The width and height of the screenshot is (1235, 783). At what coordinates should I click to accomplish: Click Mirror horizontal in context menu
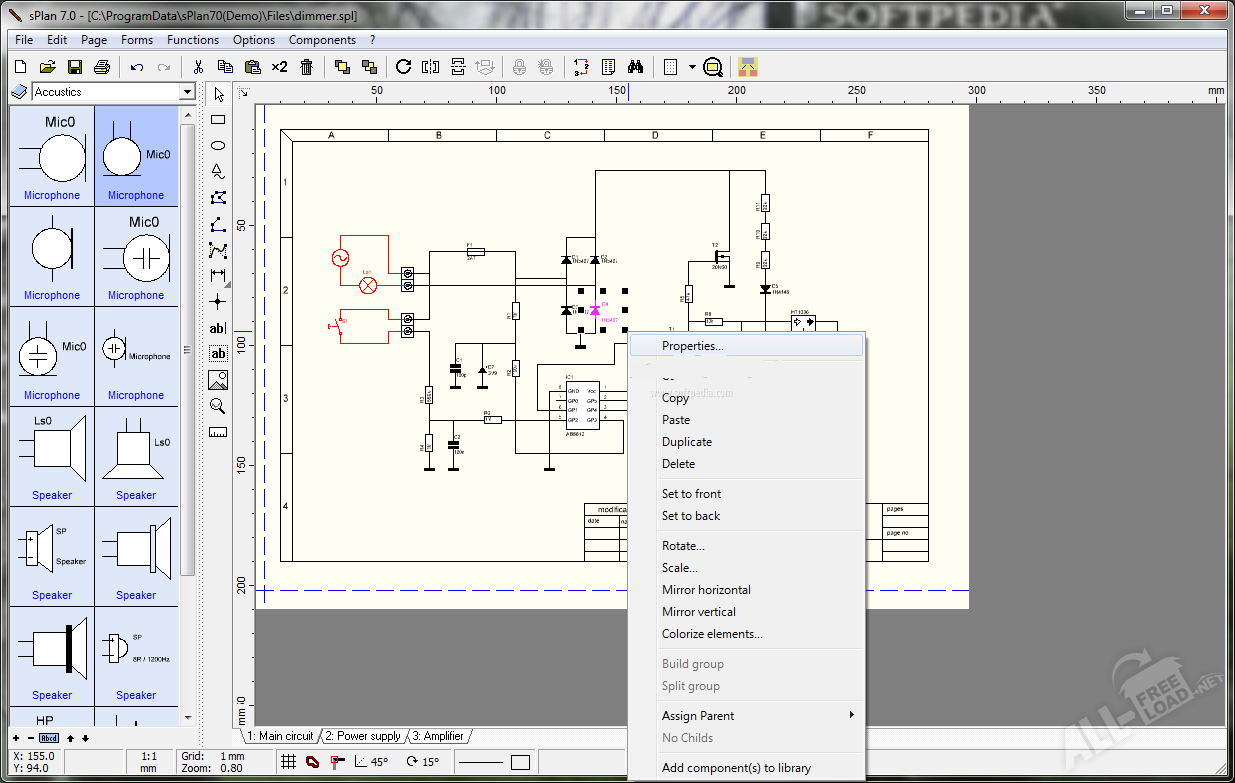point(706,590)
